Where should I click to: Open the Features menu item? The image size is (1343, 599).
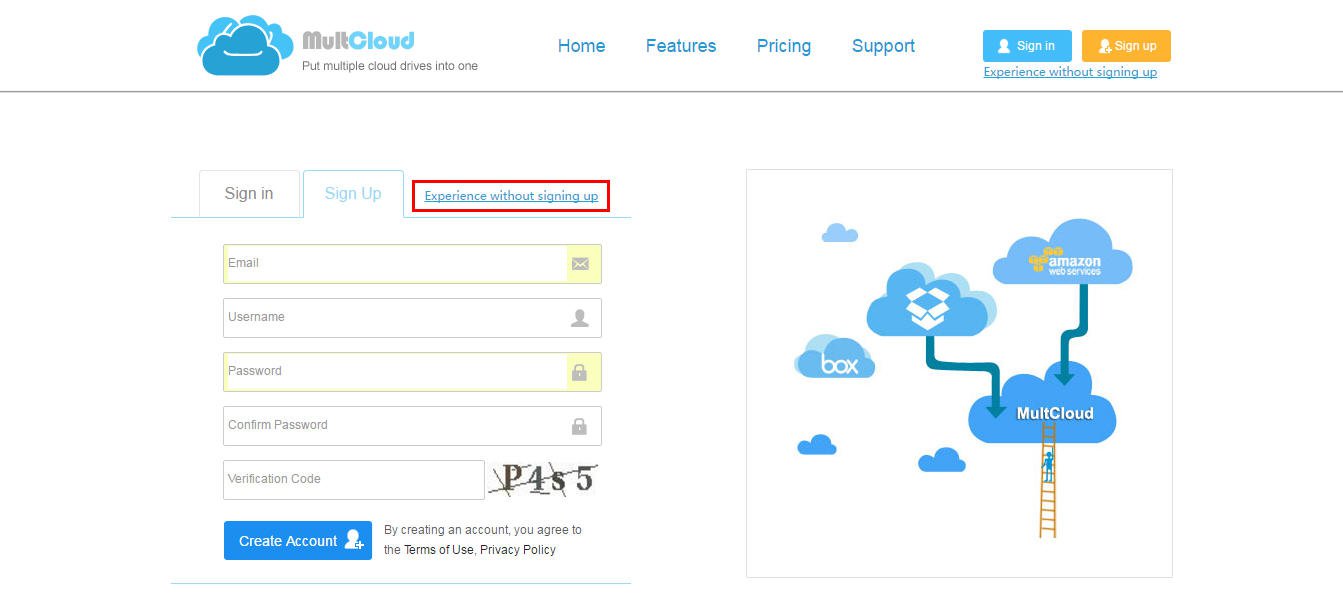[681, 46]
